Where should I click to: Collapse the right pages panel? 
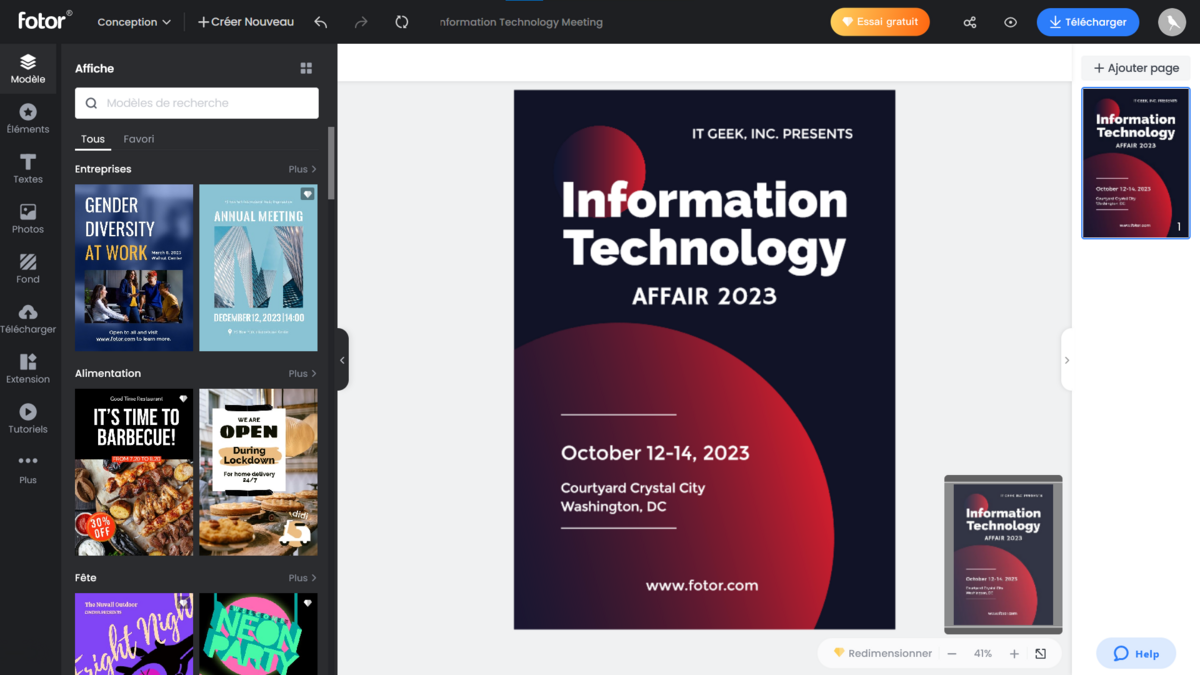point(1066,360)
